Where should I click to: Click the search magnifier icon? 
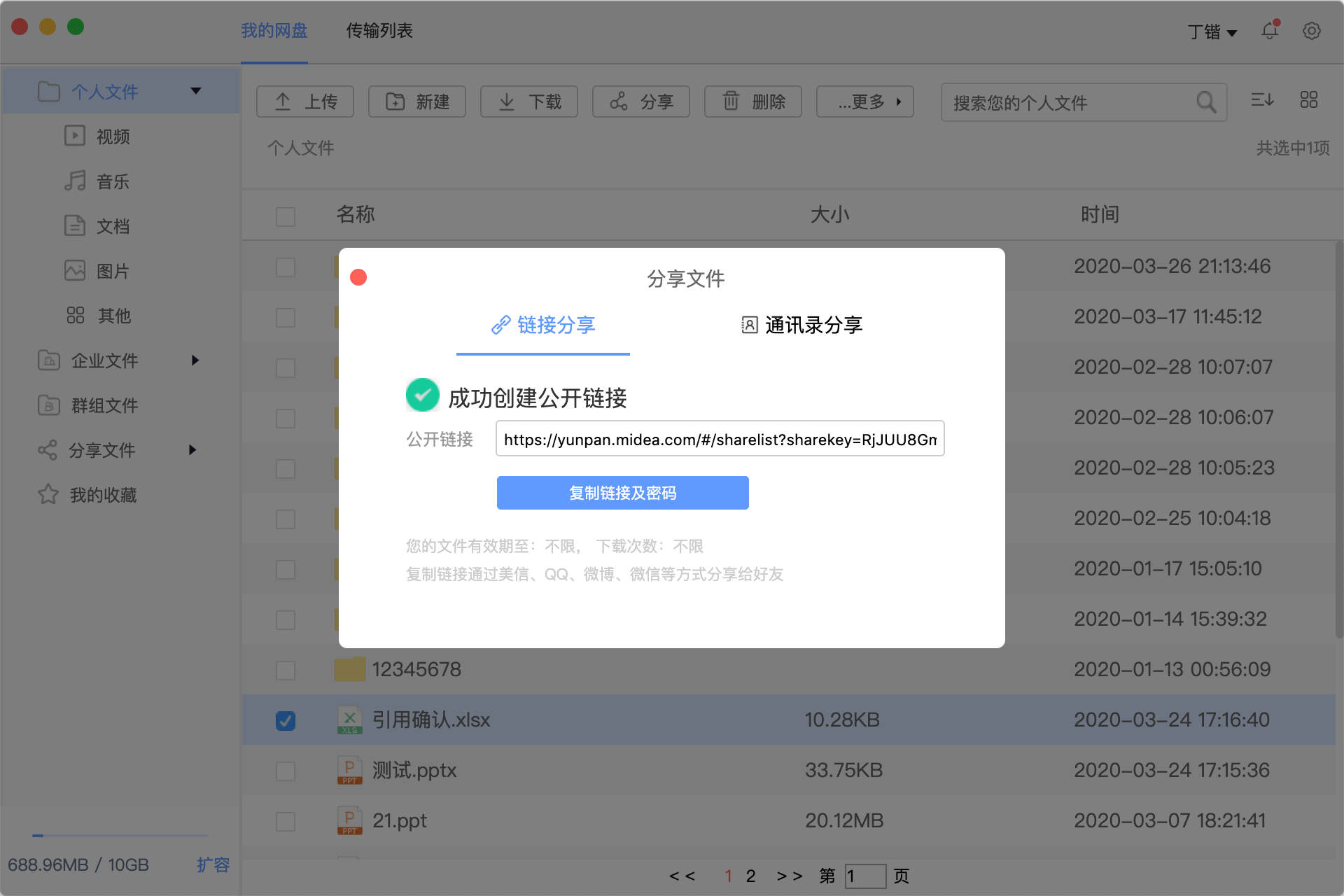coord(1206,103)
